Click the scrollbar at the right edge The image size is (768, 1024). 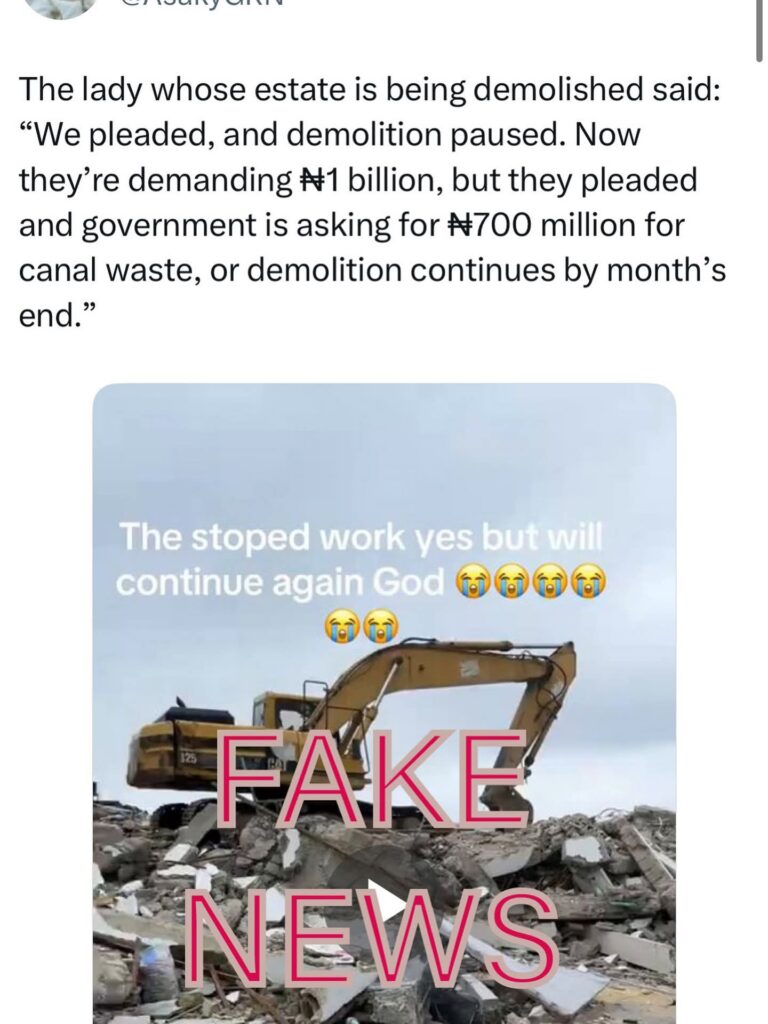760,30
